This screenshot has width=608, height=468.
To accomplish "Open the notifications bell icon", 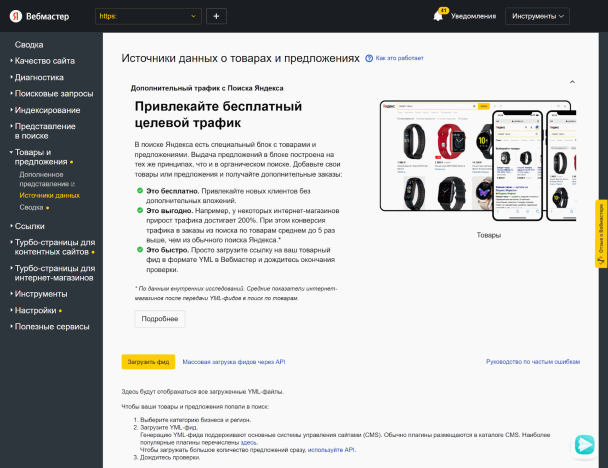I will point(441,16).
